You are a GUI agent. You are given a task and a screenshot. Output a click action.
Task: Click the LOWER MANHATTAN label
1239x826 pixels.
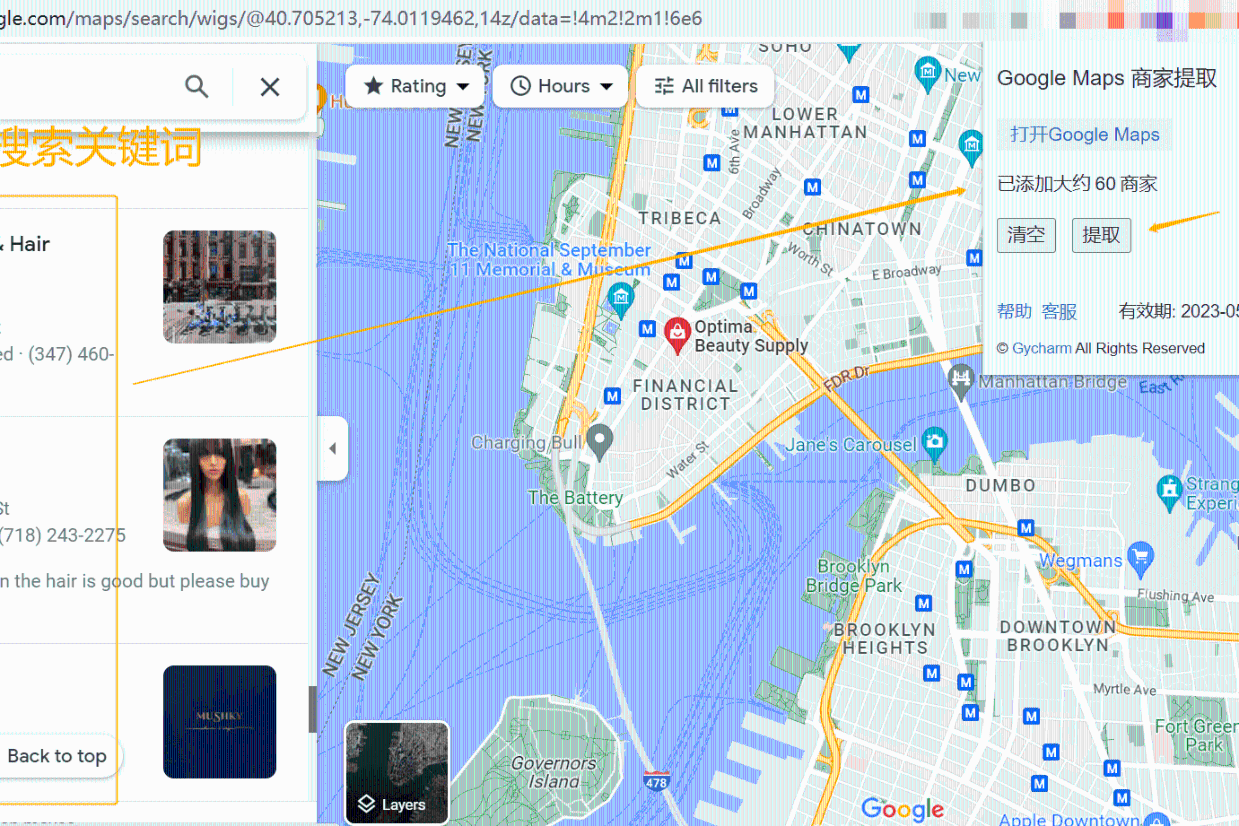click(x=805, y=123)
